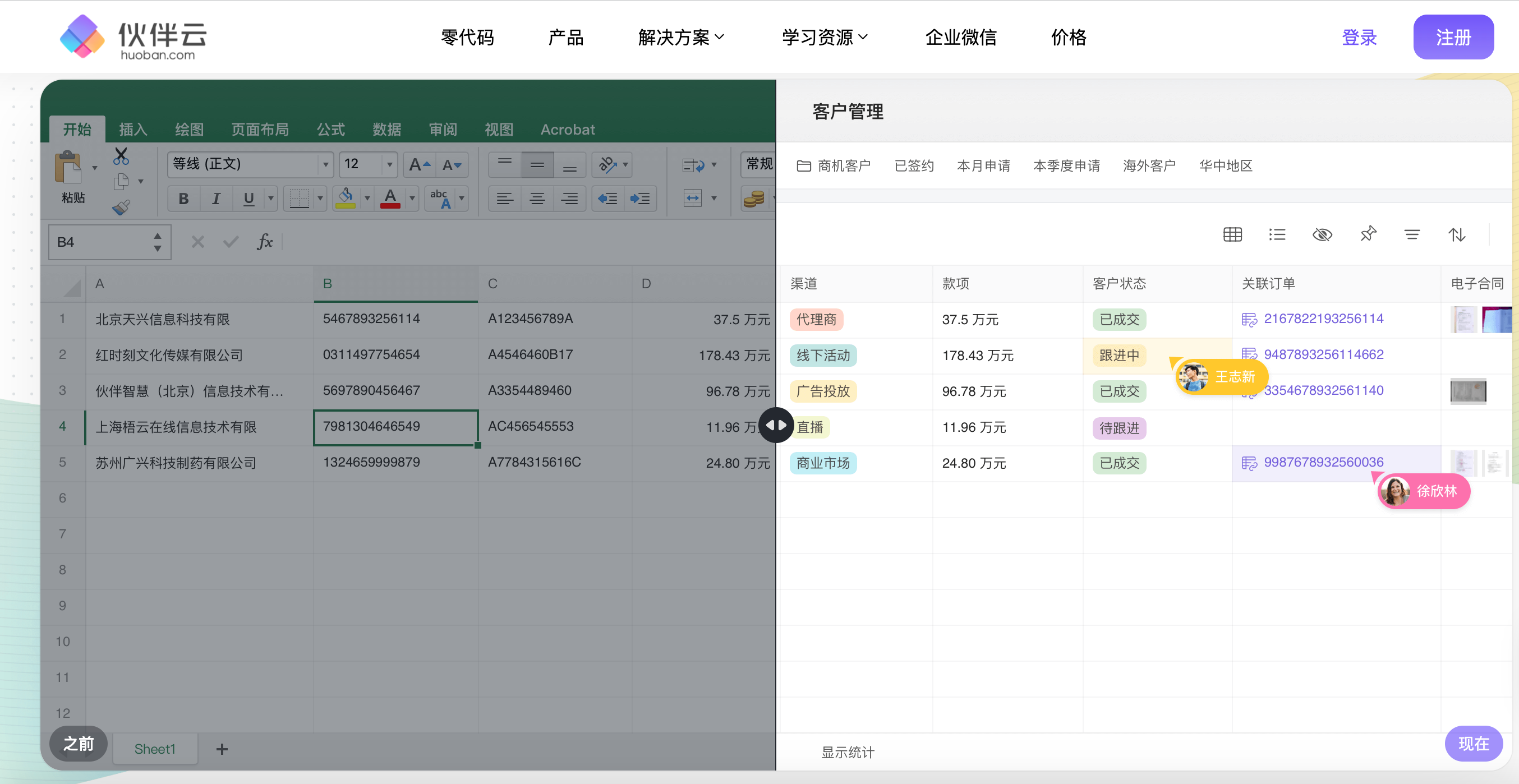
Task: Toggle Bold formatting
Action: [183, 199]
